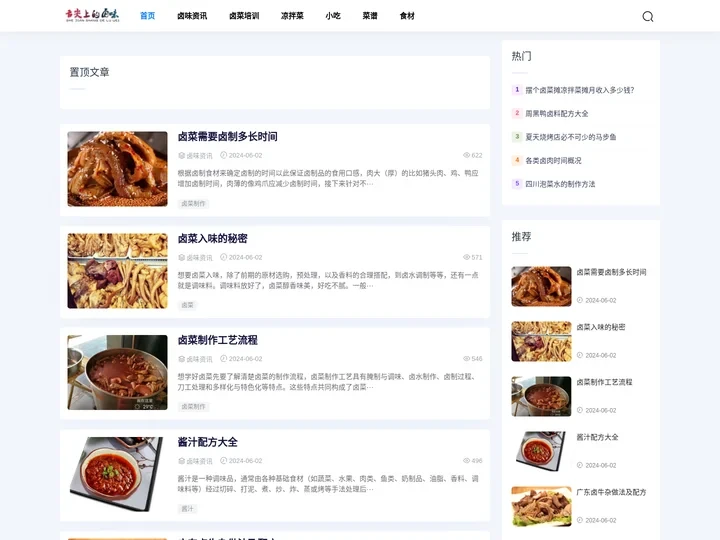Open hot item 2 周黑鸭卤料配方大全
Image resolution: width=720 pixels, height=540 pixels.
(557, 113)
